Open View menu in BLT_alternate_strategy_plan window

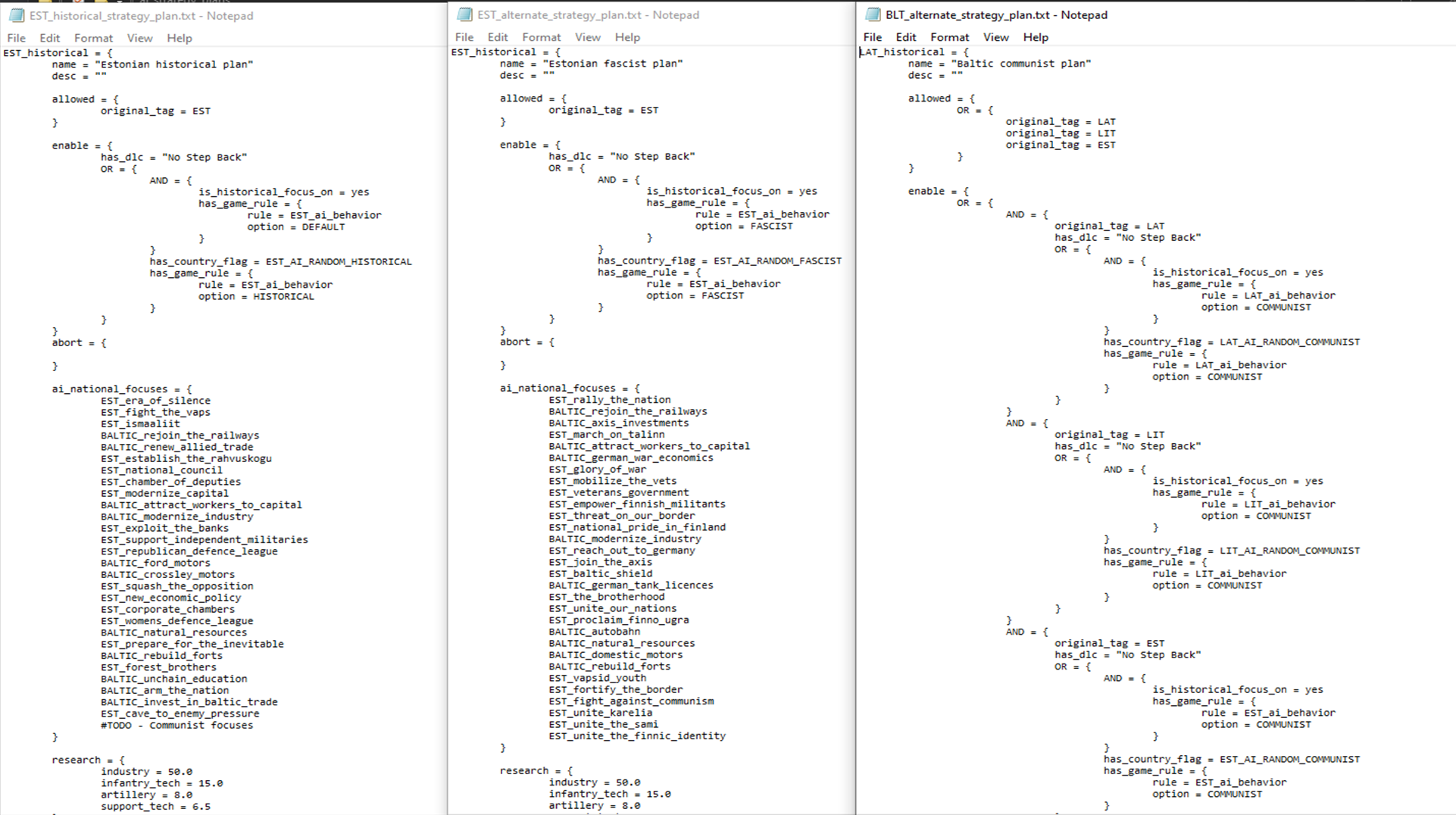pos(995,37)
